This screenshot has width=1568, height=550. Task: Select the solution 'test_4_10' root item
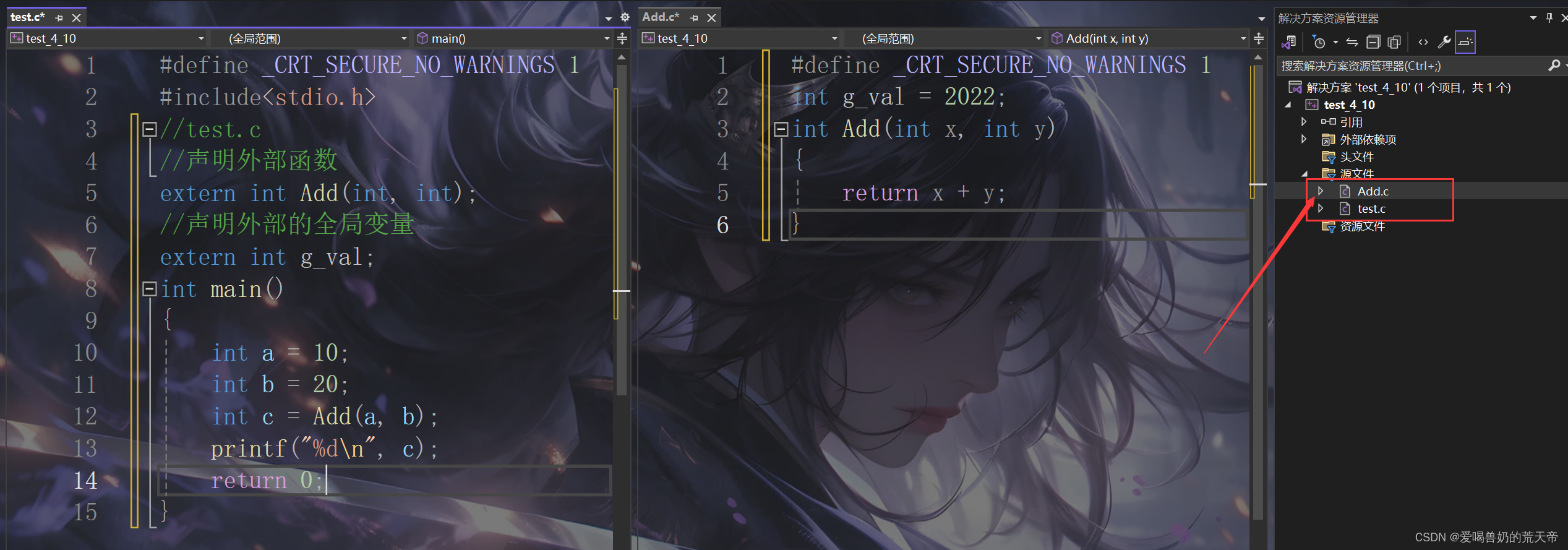[1399, 88]
